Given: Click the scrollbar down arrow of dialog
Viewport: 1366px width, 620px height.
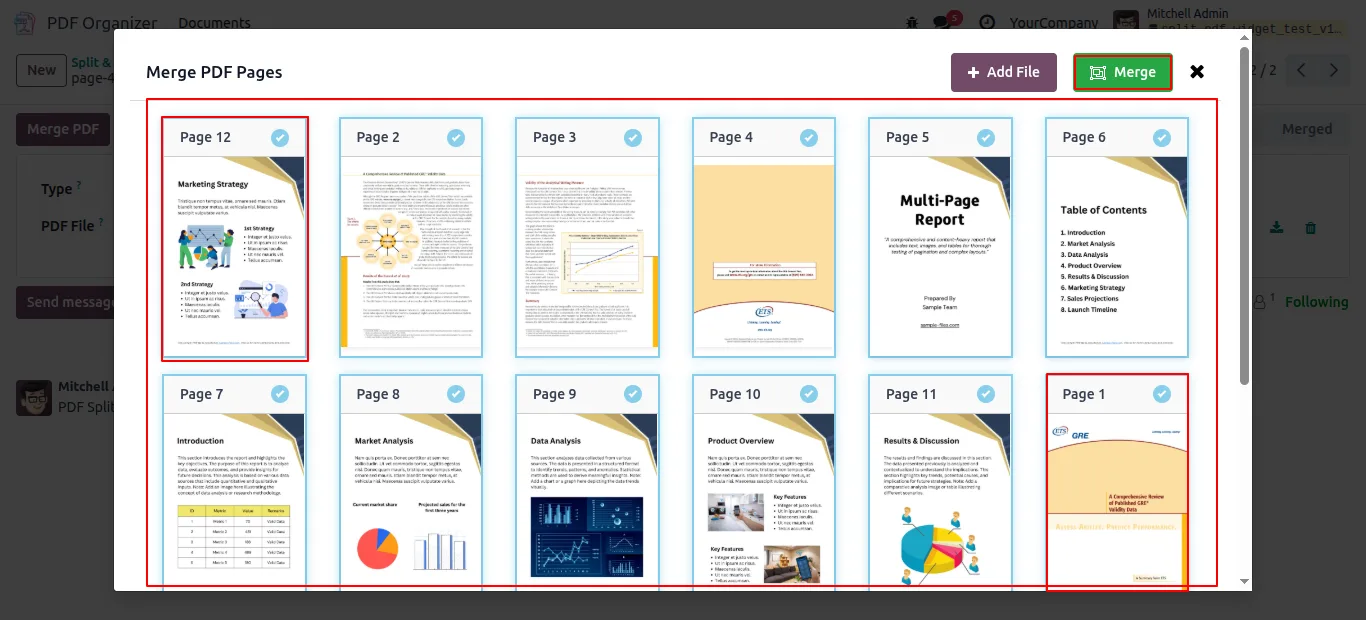Looking at the screenshot, I should coord(1244,581).
